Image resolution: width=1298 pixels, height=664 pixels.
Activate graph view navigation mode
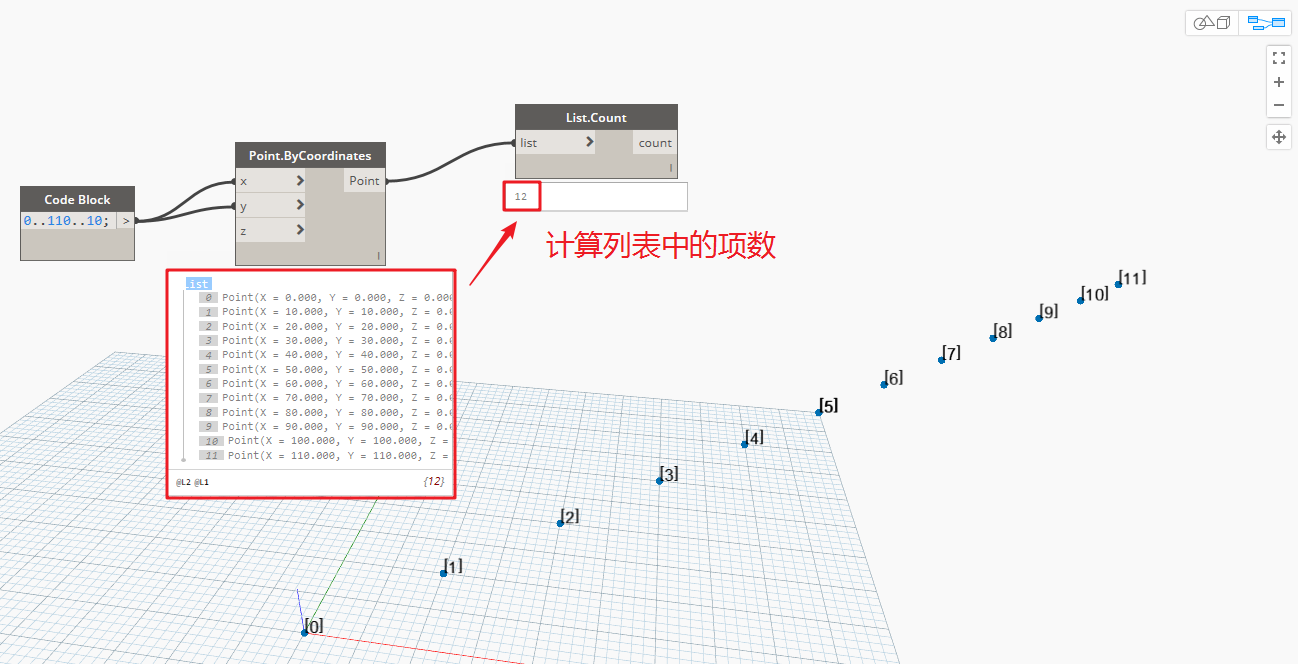pos(1266,23)
